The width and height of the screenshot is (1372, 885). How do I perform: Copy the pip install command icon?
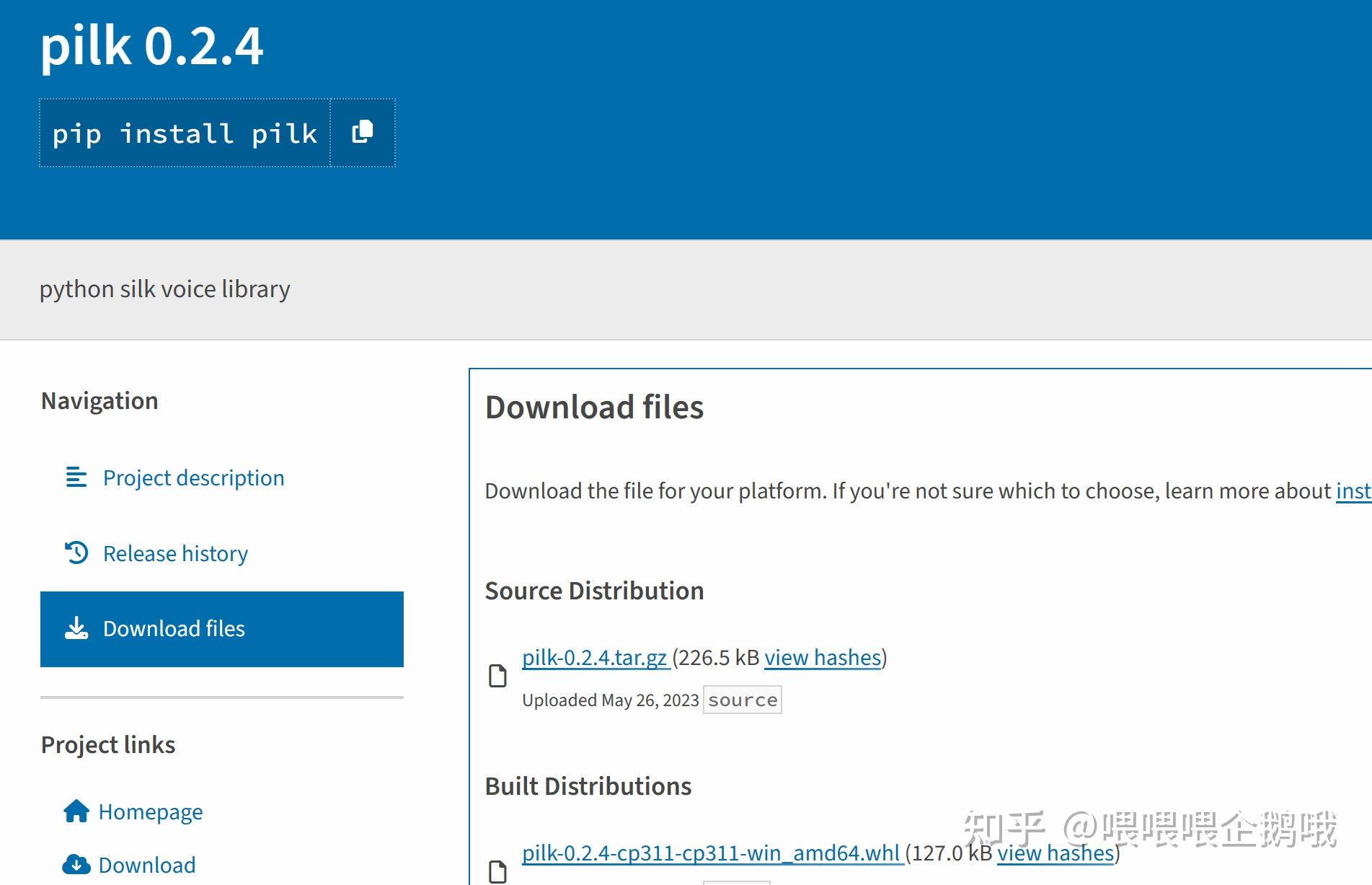pyautogui.click(x=362, y=133)
